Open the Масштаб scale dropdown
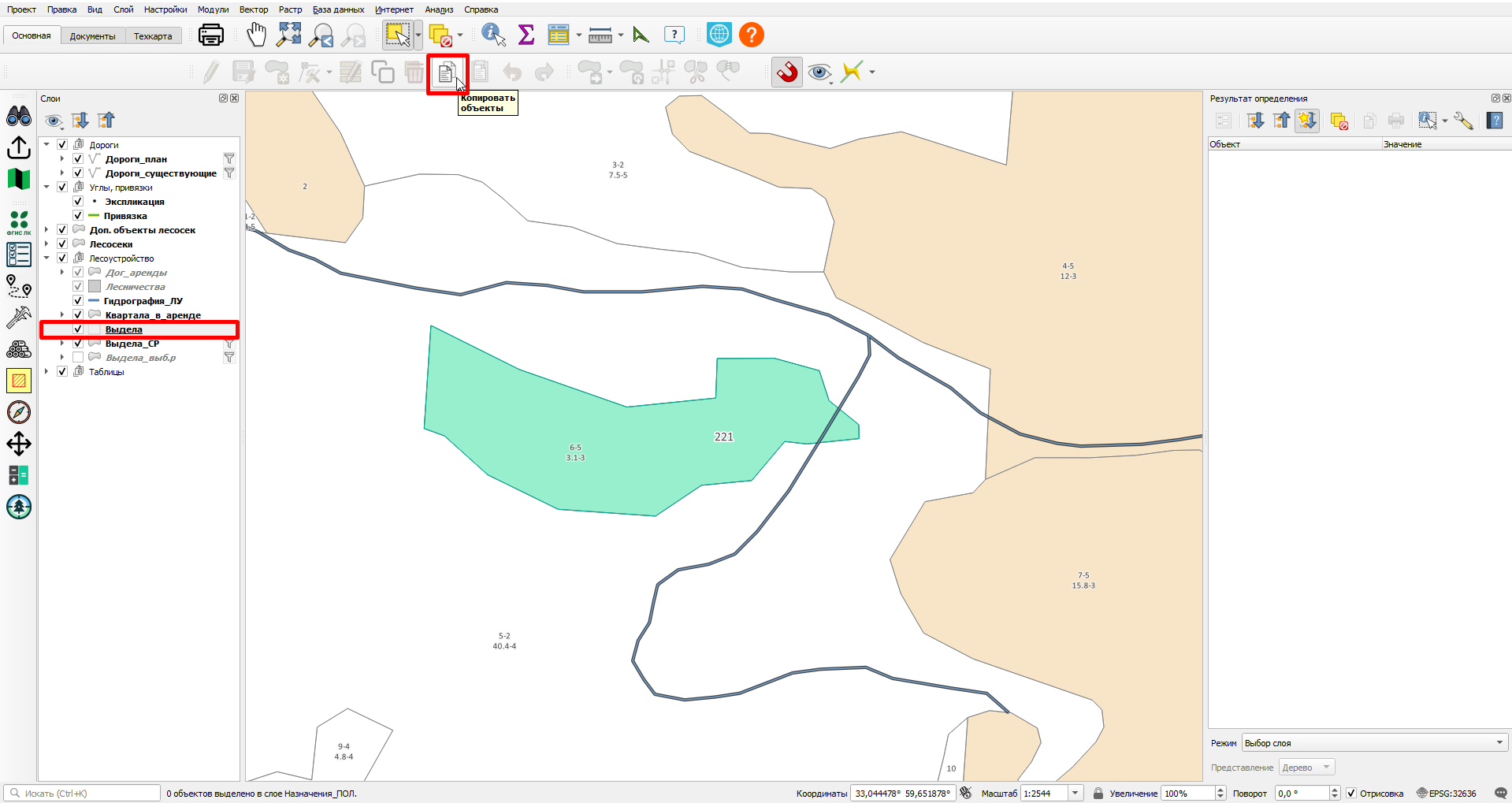This screenshot has width=1512, height=803. click(x=1075, y=794)
